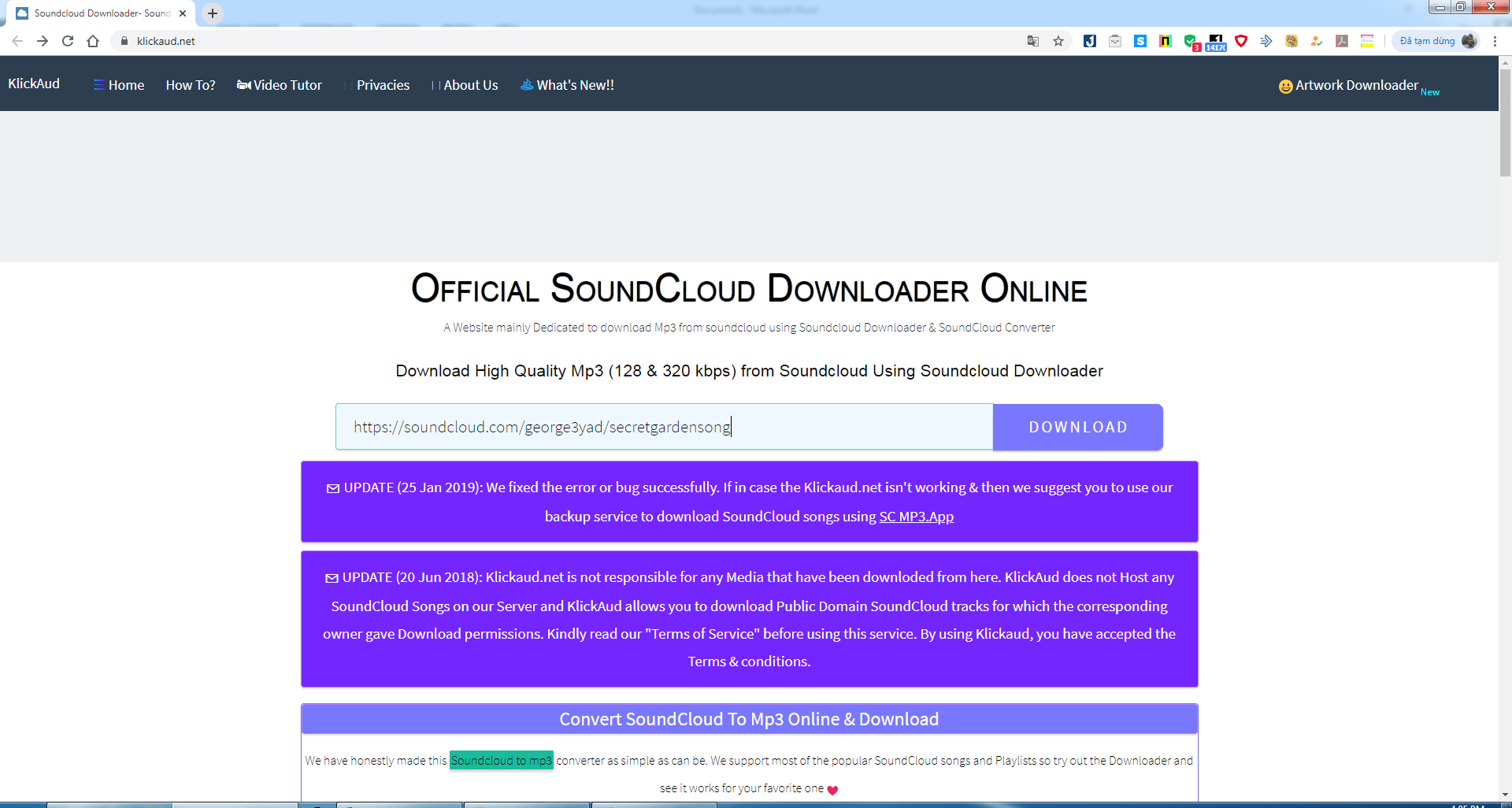Open the blue J hook extension
Image resolution: width=1512 pixels, height=808 pixels.
[1090, 41]
